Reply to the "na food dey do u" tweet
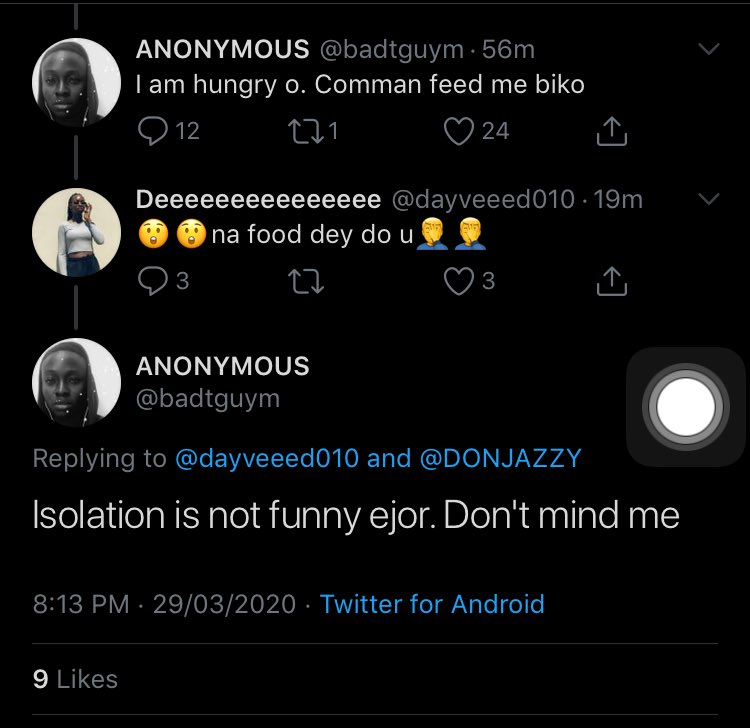Screen dimensions: 750x728 [x=152, y=282]
